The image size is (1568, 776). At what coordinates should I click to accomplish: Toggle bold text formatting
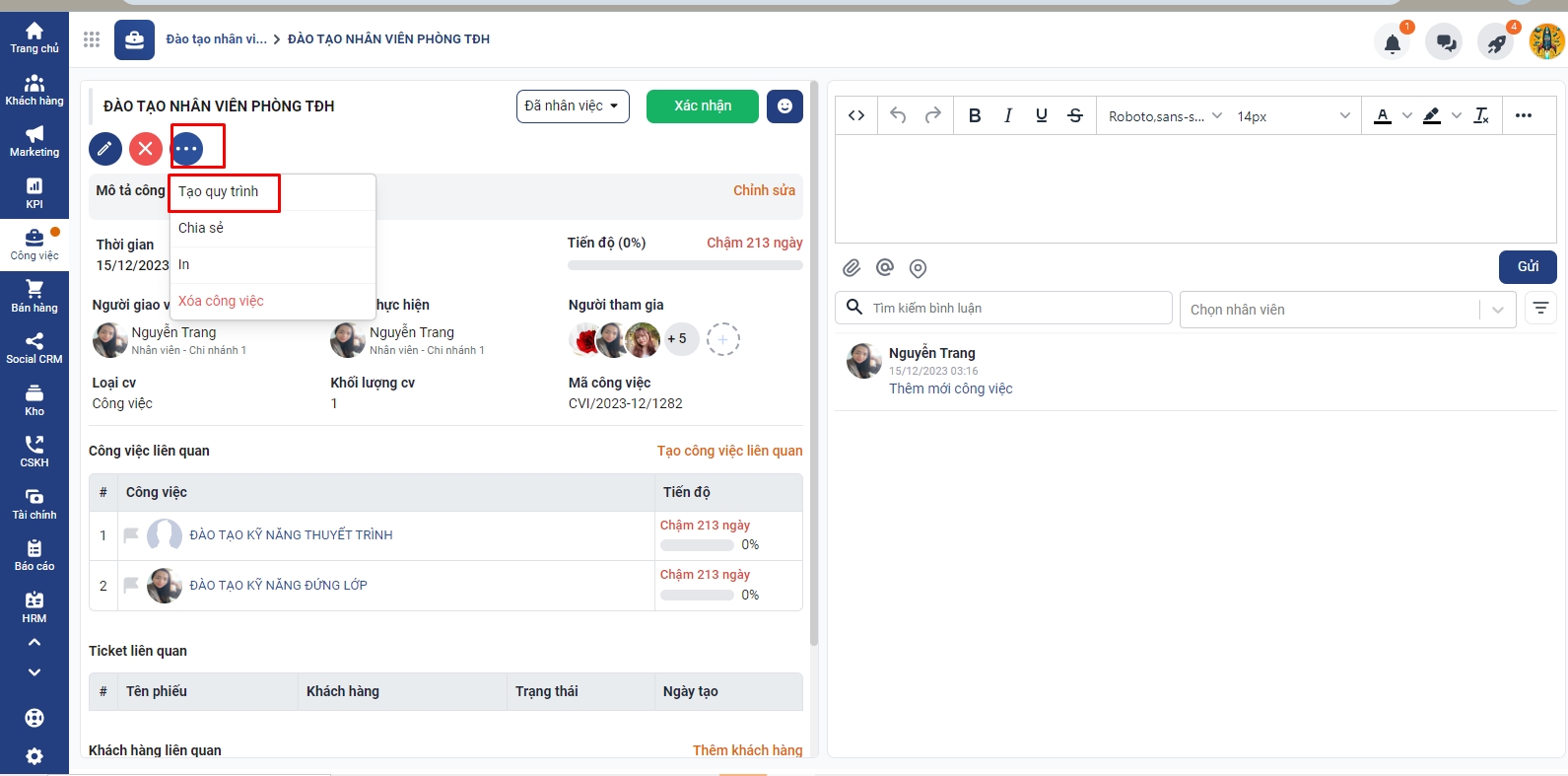(x=974, y=116)
